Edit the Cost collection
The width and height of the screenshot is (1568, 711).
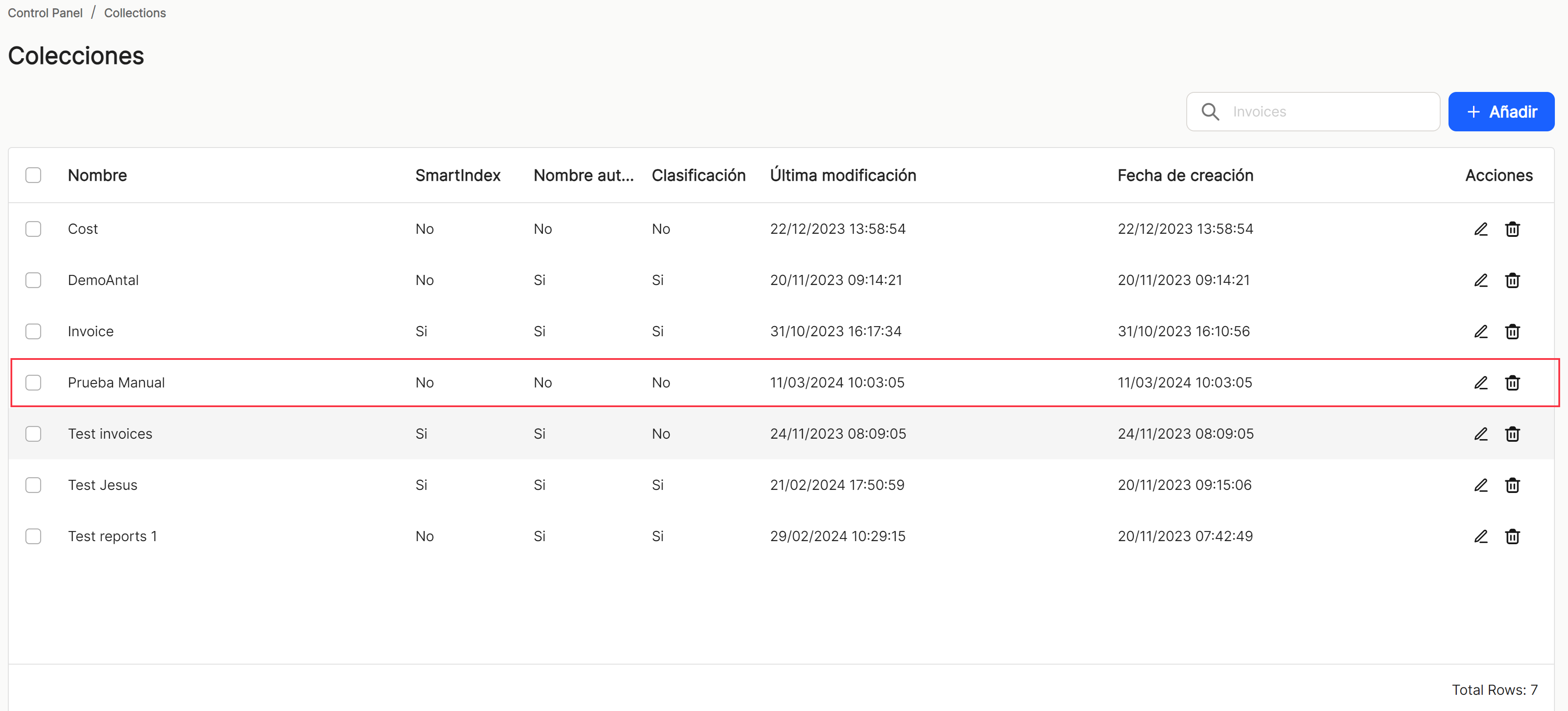(x=1480, y=229)
